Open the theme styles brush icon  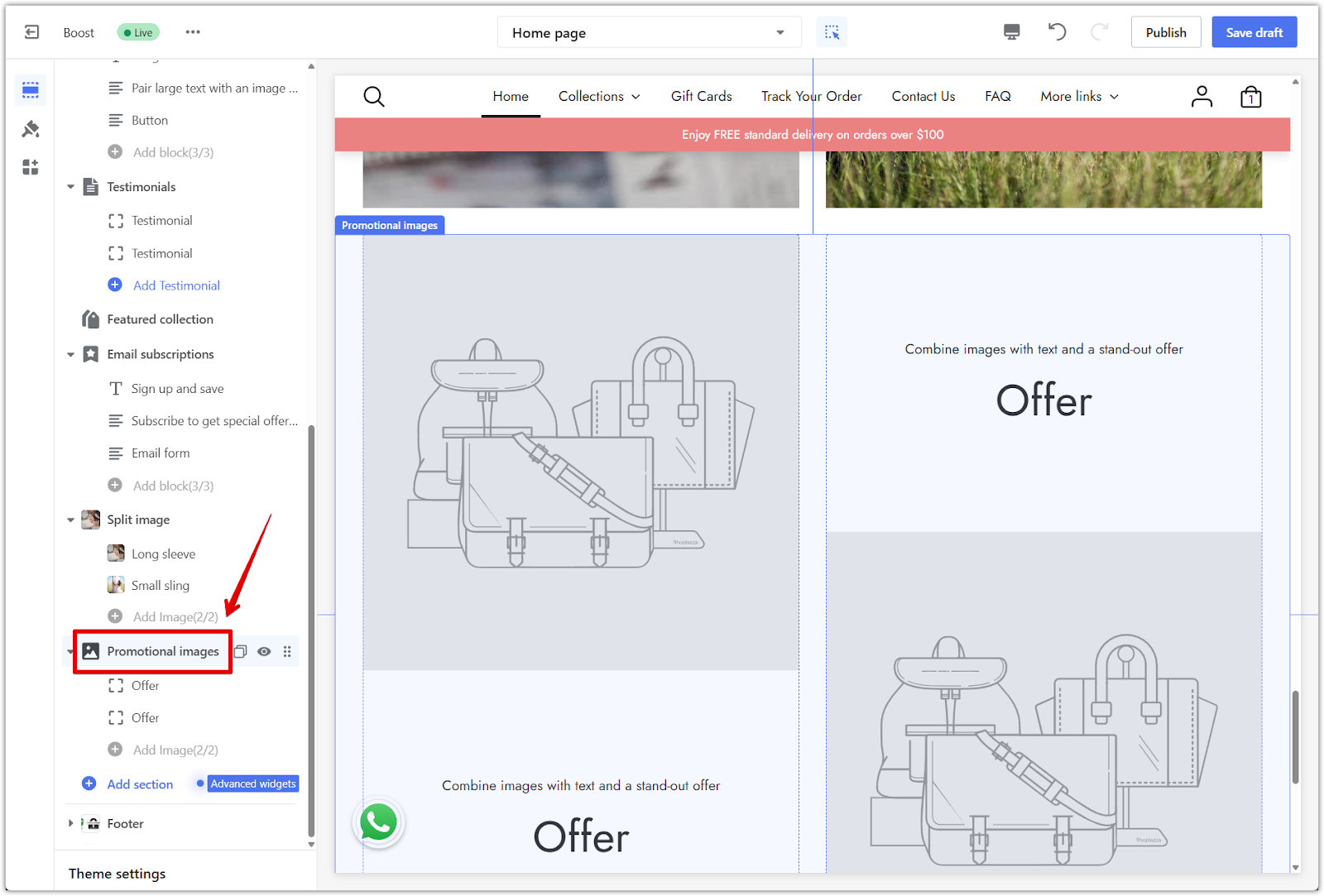click(x=31, y=128)
